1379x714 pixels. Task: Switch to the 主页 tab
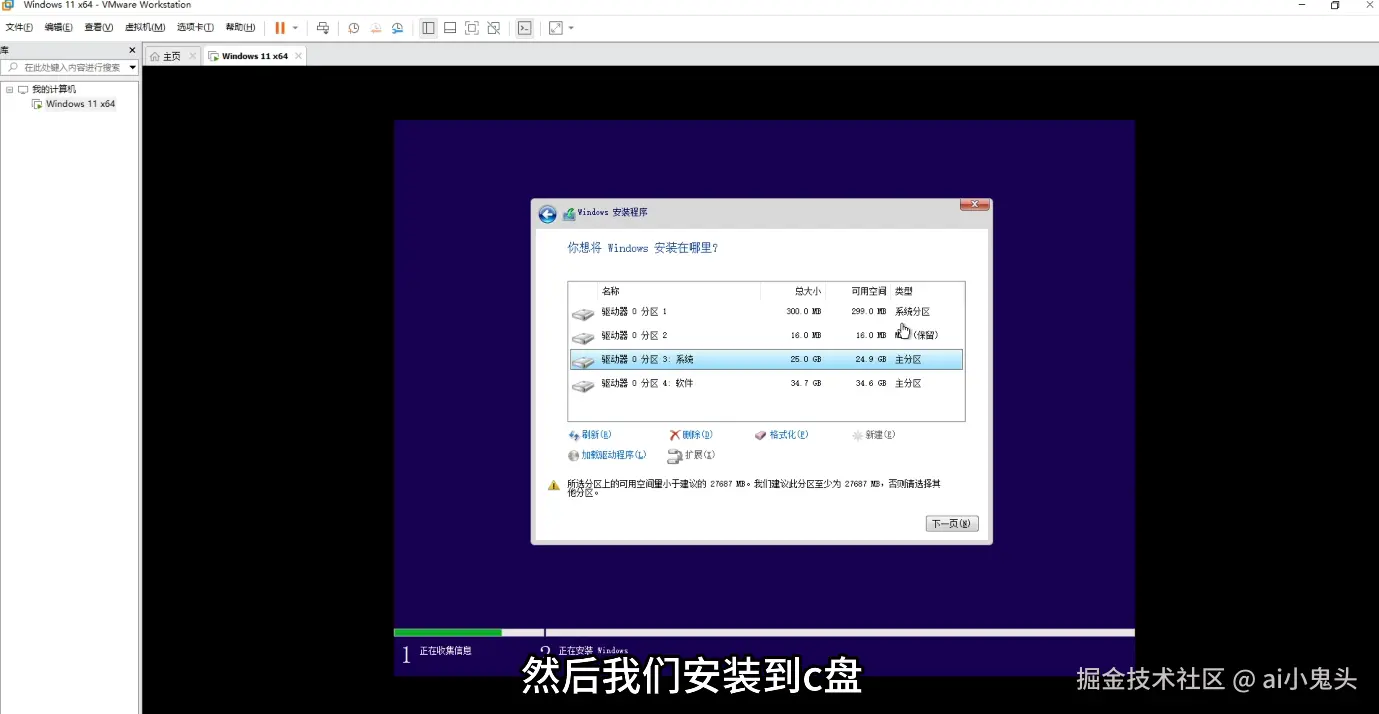pyautogui.click(x=172, y=56)
